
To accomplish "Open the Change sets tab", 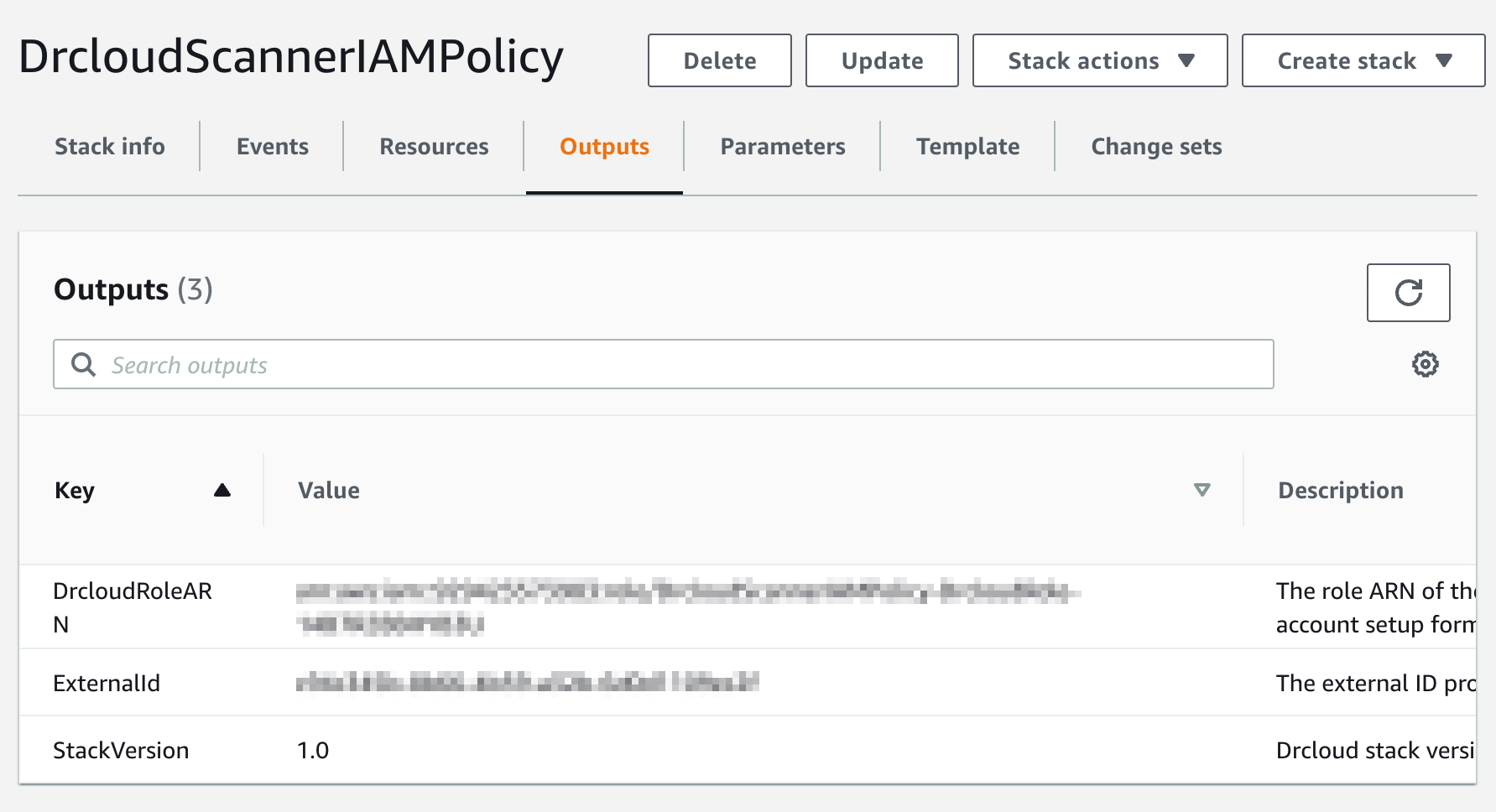I will tap(1156, 147).
